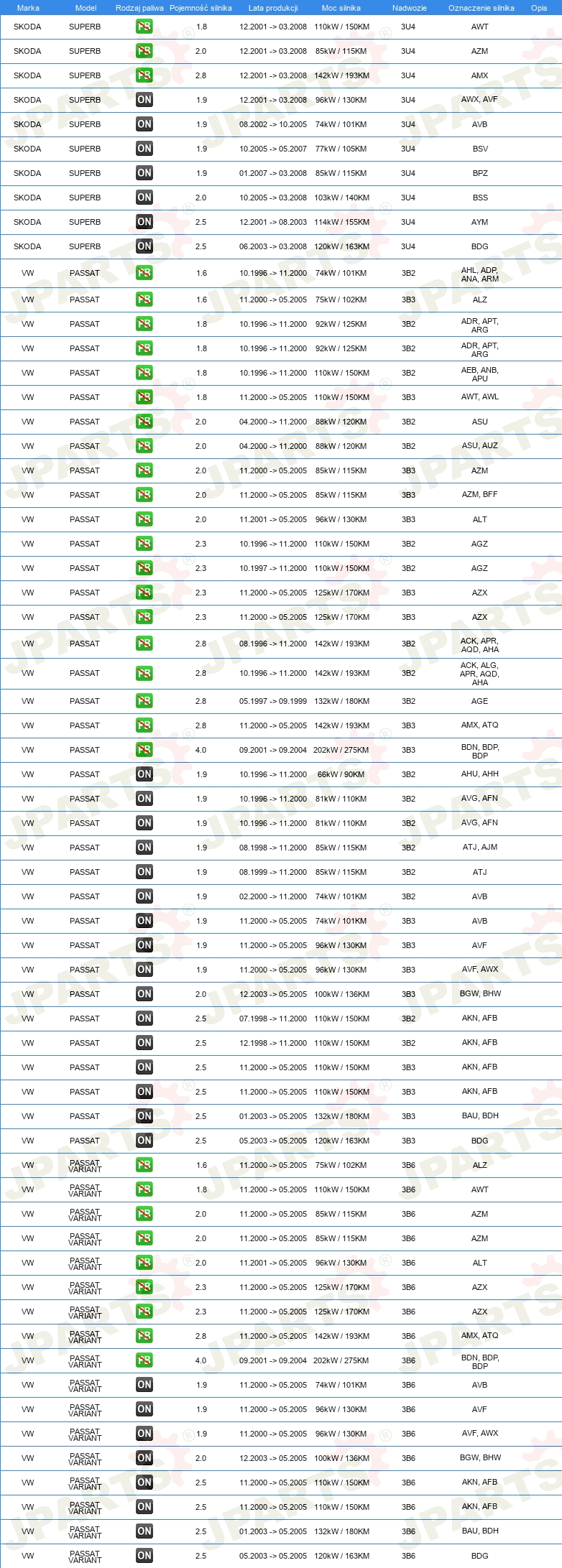Click the '77kW / 105KM' power cell

[x=341, y=149]
